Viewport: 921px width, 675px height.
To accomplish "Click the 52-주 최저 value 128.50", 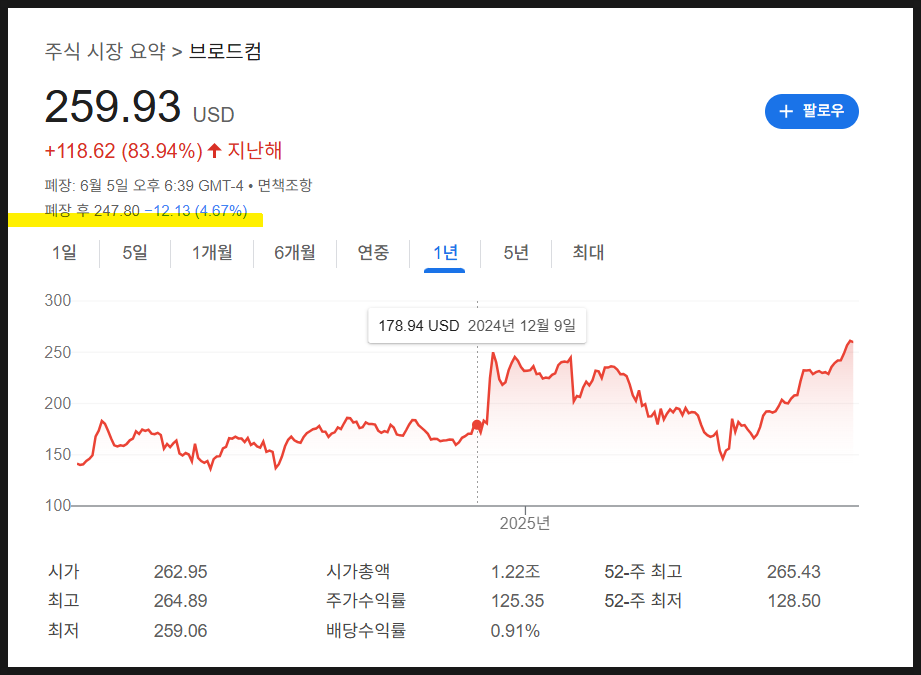I will pos(794,601).
